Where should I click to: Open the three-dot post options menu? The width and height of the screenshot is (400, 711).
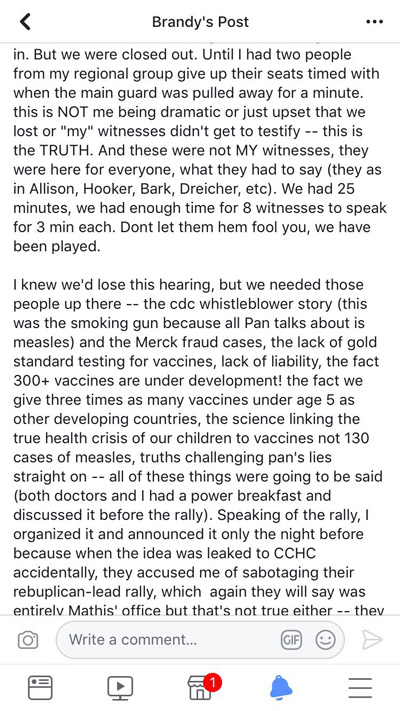click(x=374, y=22)
